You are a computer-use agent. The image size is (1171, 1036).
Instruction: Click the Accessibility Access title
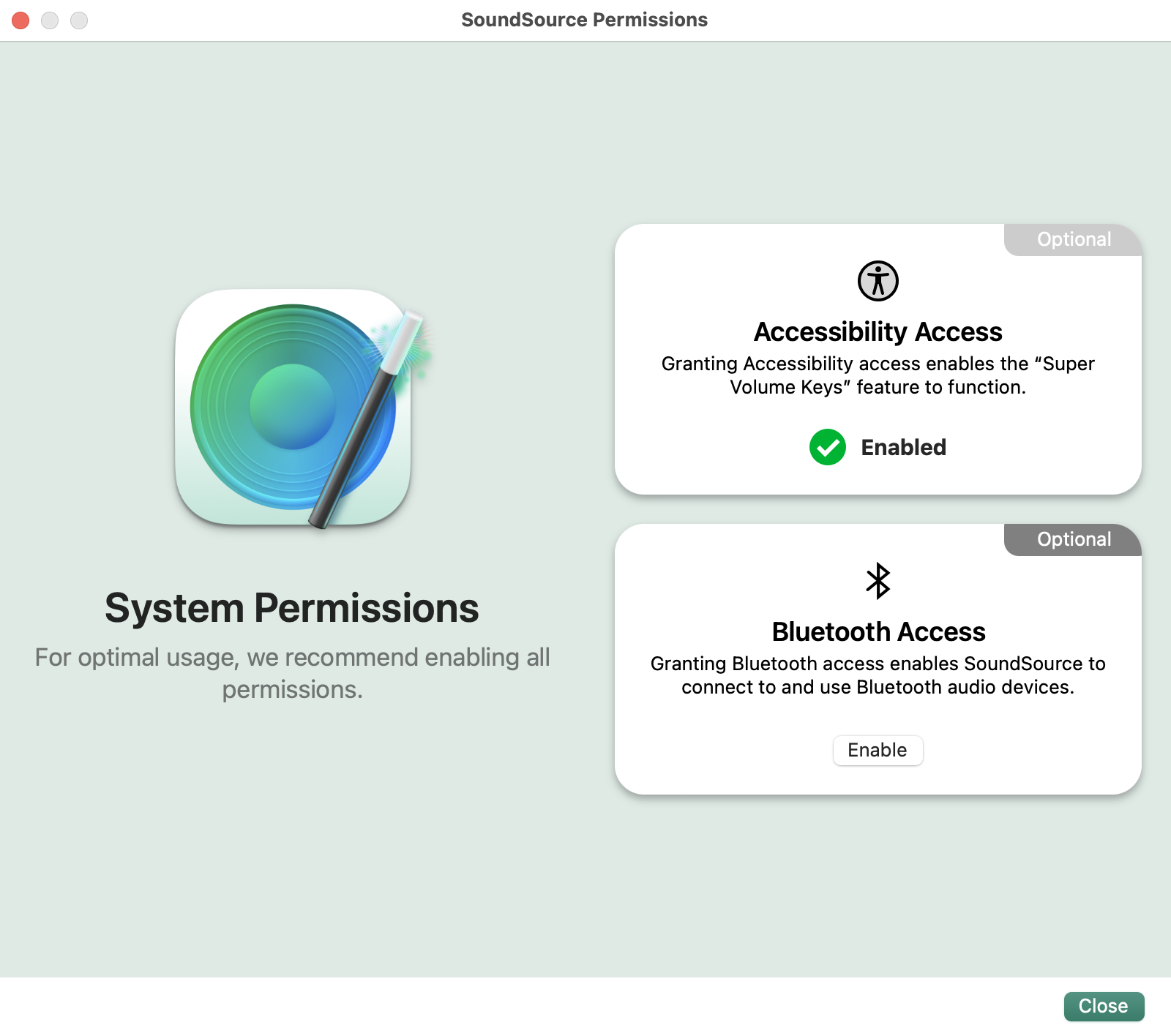pos(878,332)
